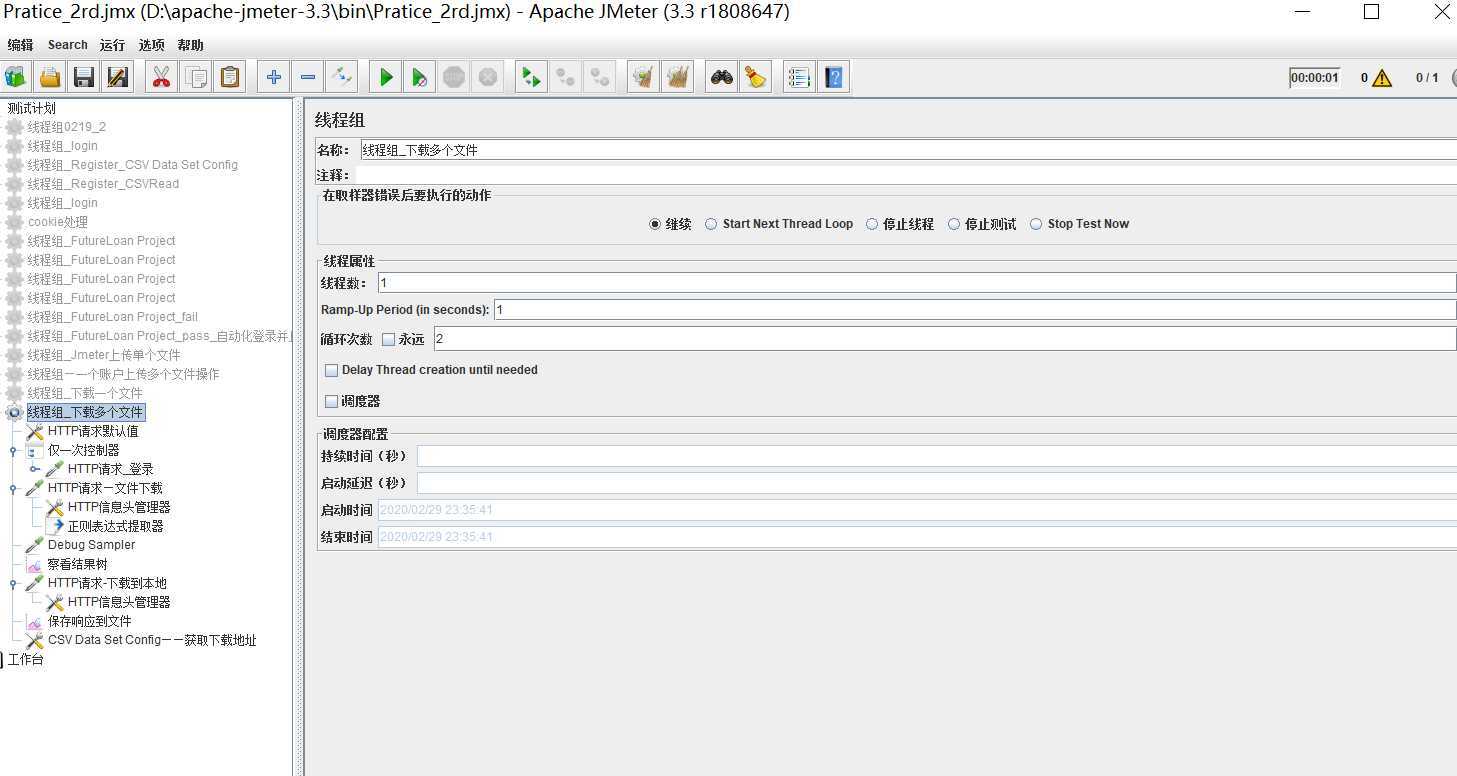The image size is (1457, 776).
Task: Click Remote shutdown all icon
Action: (600, 77)
